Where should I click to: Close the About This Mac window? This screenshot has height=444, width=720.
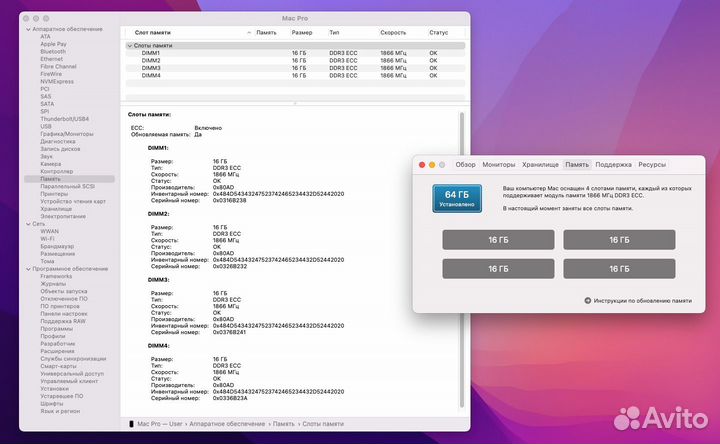pos(422,165)
